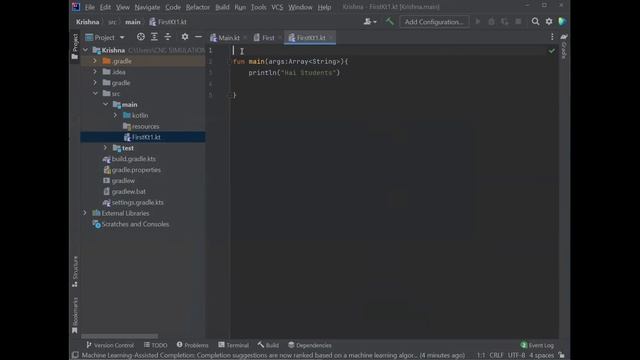
Task: Select gradlew.bat file
Action: [129, 191]
